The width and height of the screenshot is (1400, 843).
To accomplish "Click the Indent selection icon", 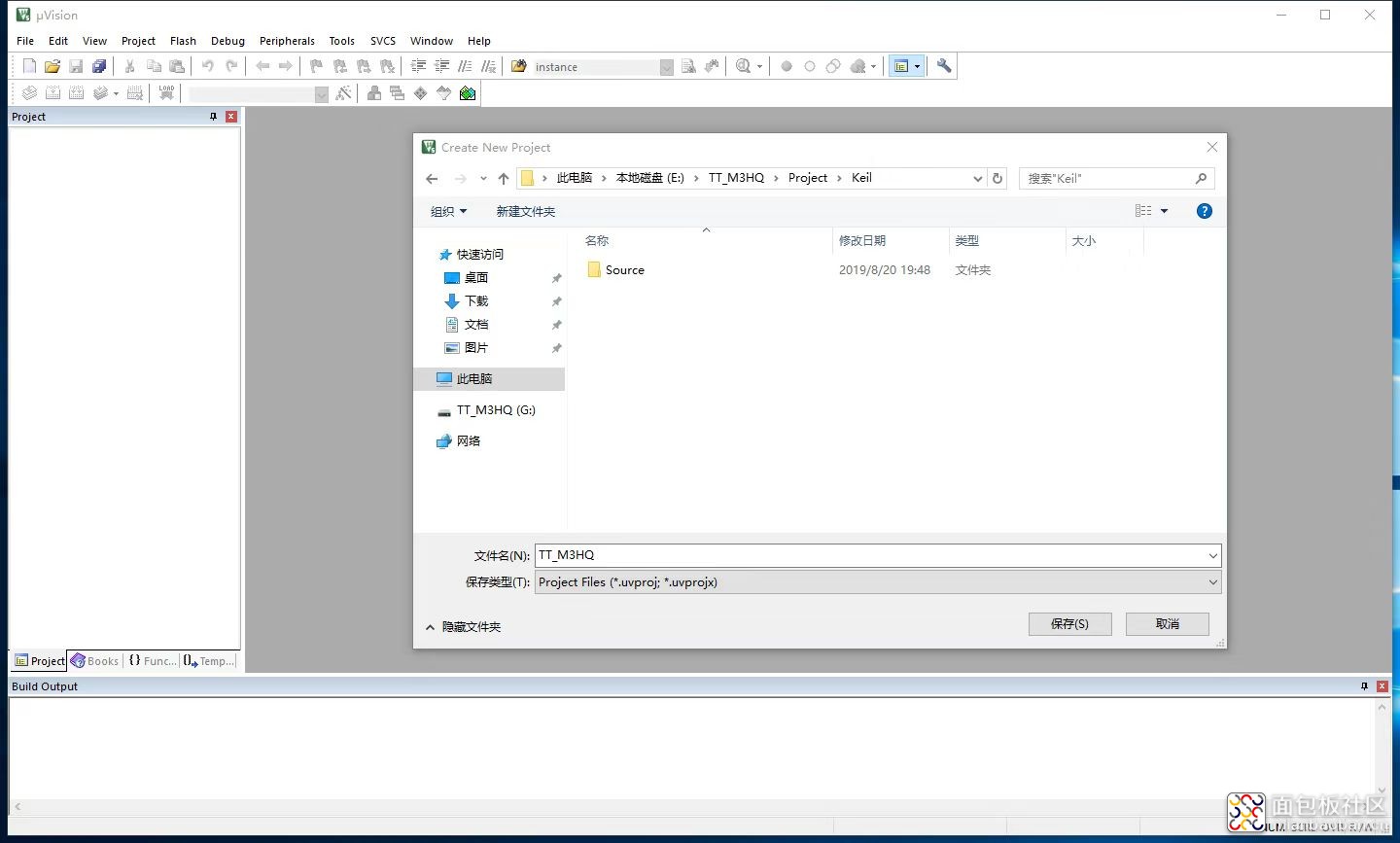I will (418, 66).
